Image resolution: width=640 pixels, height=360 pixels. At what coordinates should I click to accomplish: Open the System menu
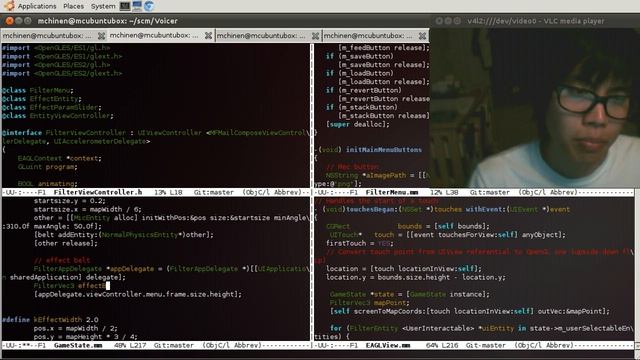103,6
